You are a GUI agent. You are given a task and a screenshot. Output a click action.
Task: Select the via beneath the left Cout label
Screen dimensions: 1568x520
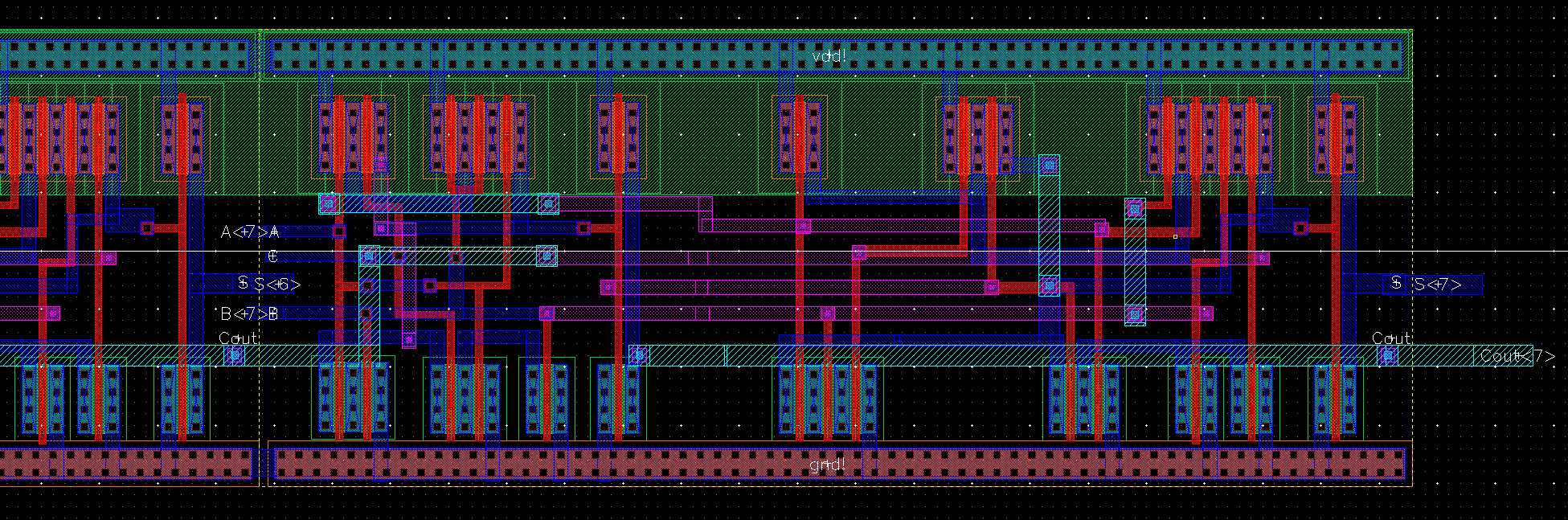tap(235, 354)
